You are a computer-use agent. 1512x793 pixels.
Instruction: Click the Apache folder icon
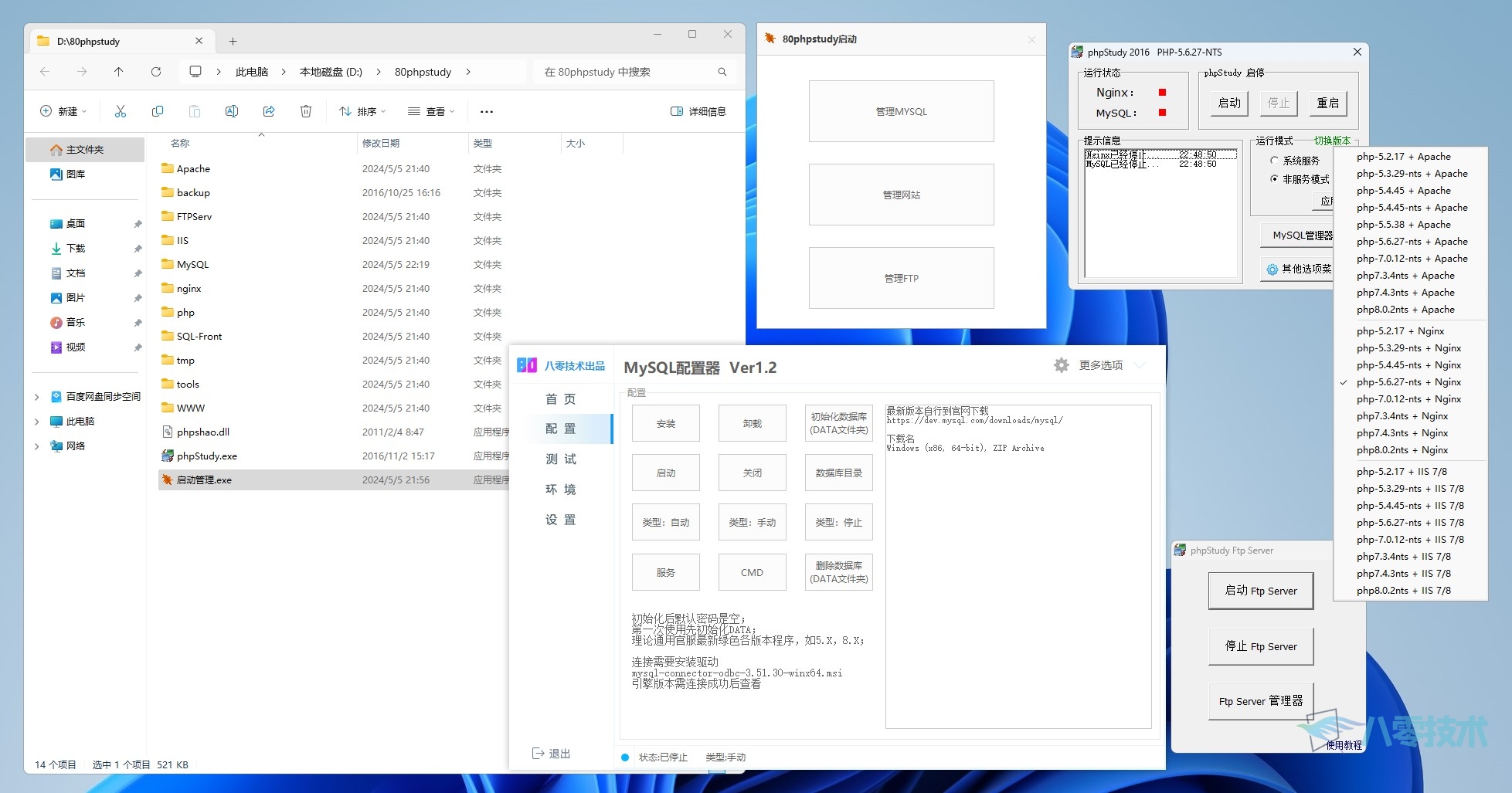point(167,168)
